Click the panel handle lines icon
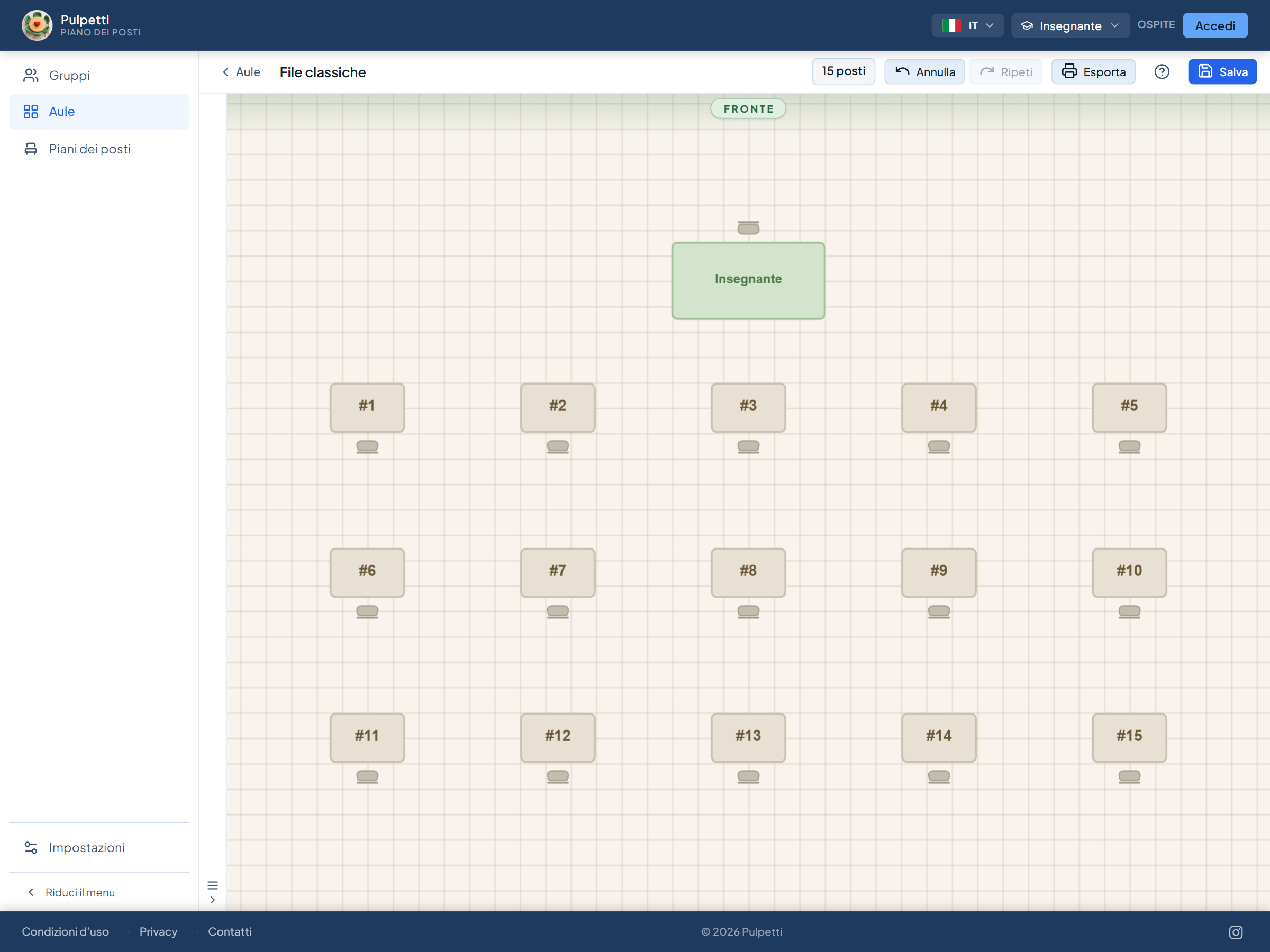Viewport: 1270px width, 952px height. click(212, 885)
